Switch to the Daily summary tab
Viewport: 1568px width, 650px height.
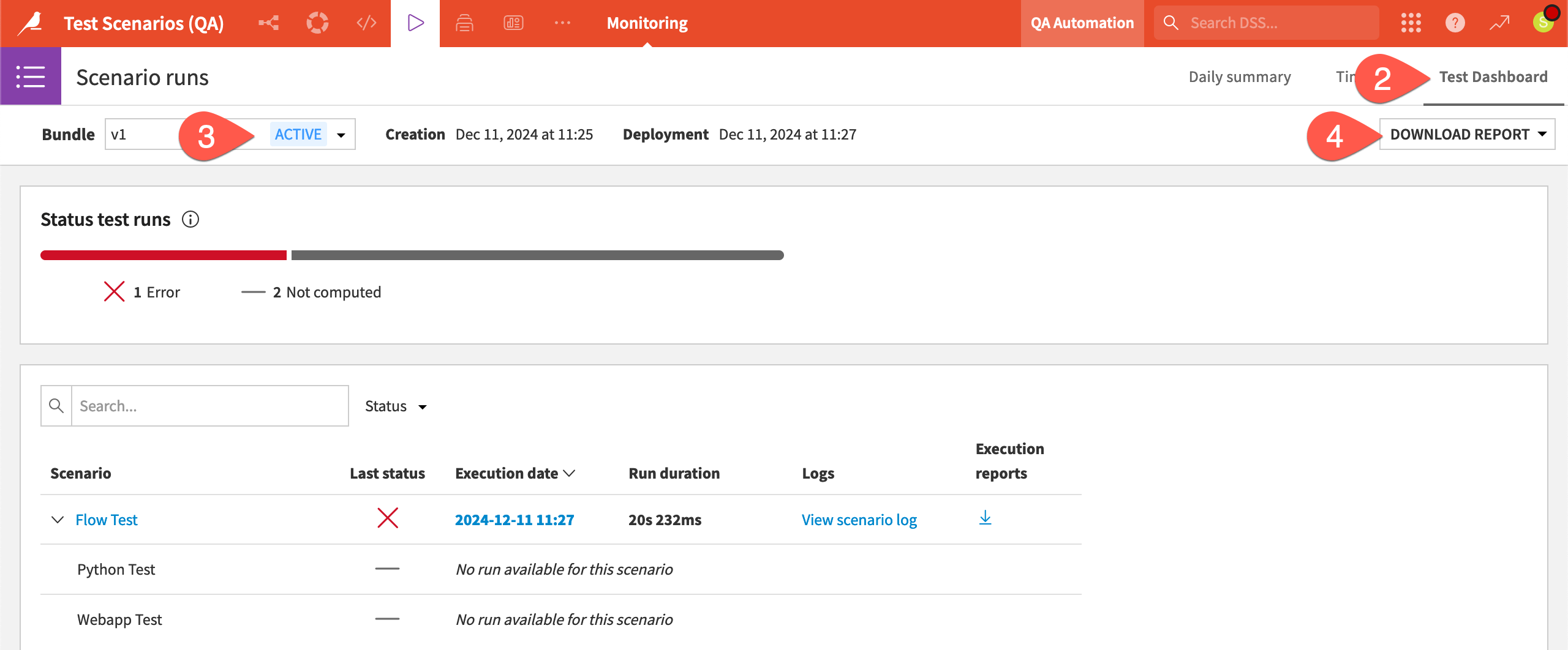(x=1239, y=77)
